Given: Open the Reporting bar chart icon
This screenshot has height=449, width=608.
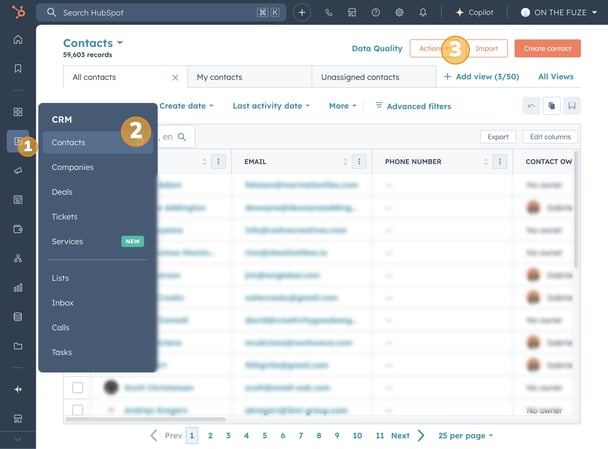Looking at the screenshot, I should (x=18, y=288).
